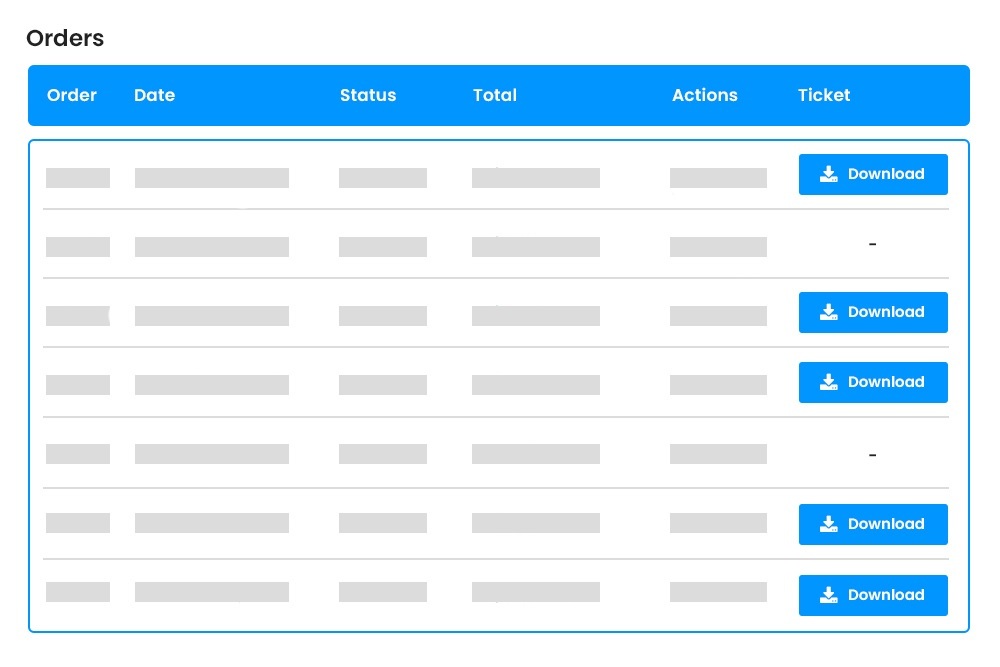Sort by the Order column header
This screenshot has width=1000, height=667.
coord(72,96)
